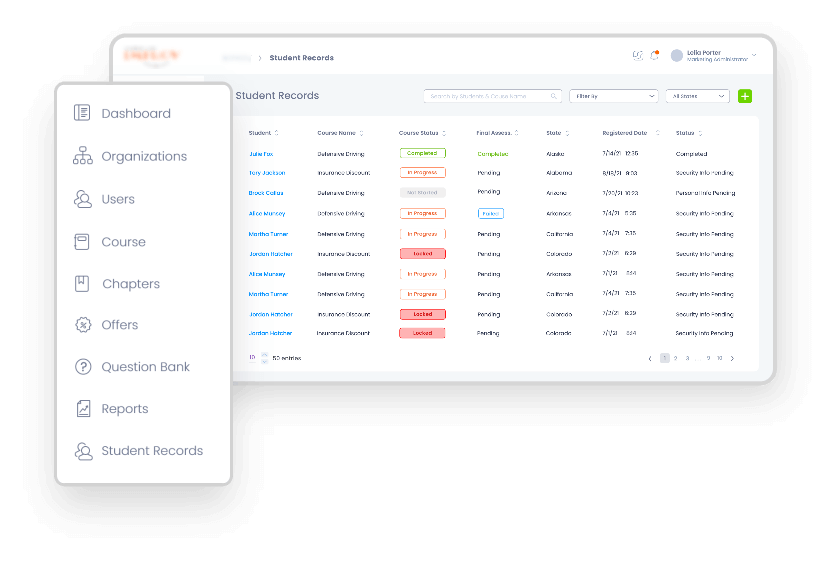
Task: Open notifications with the bell icon
Action: (x=654, y=56)
